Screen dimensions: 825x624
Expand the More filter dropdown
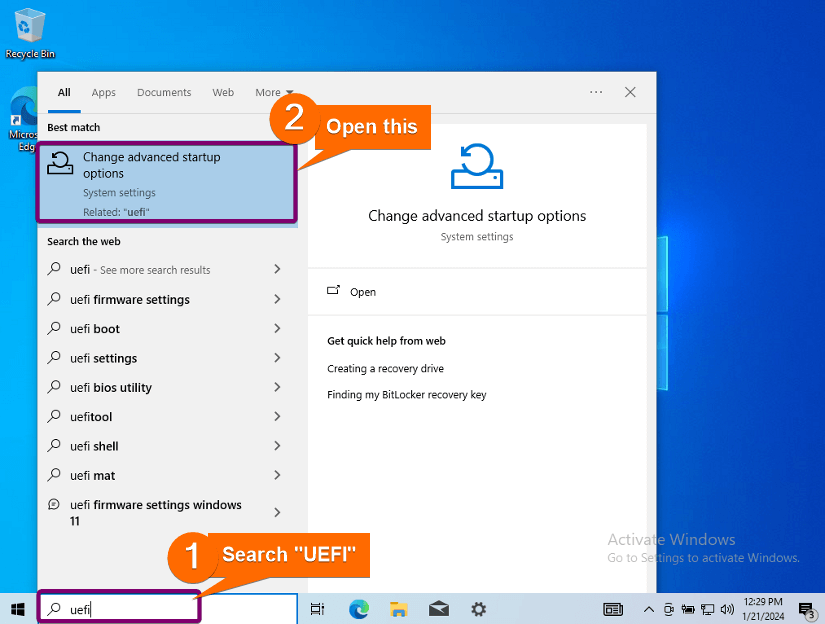click(274, 93)
